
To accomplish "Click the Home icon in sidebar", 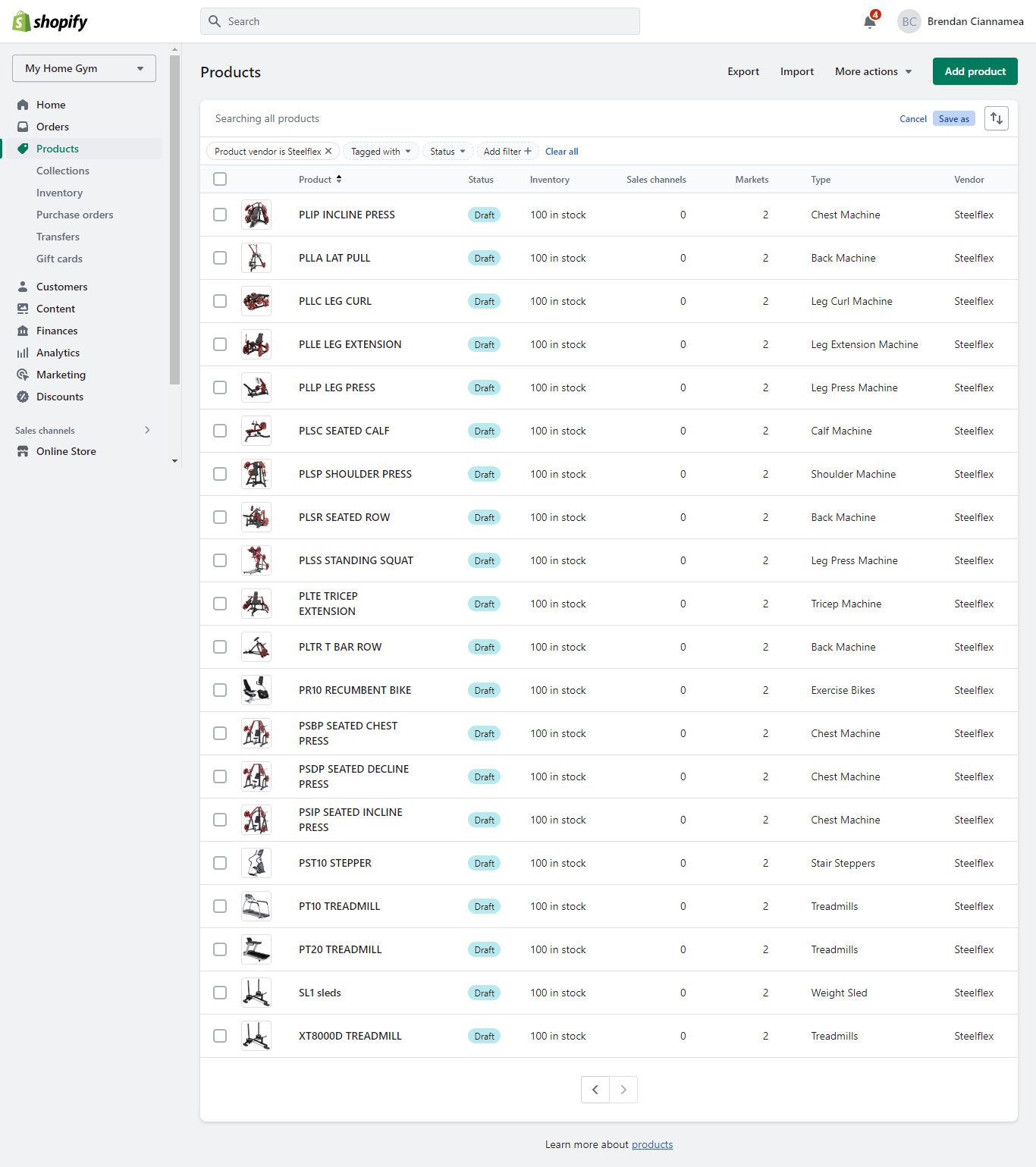I will coord(23,105).
